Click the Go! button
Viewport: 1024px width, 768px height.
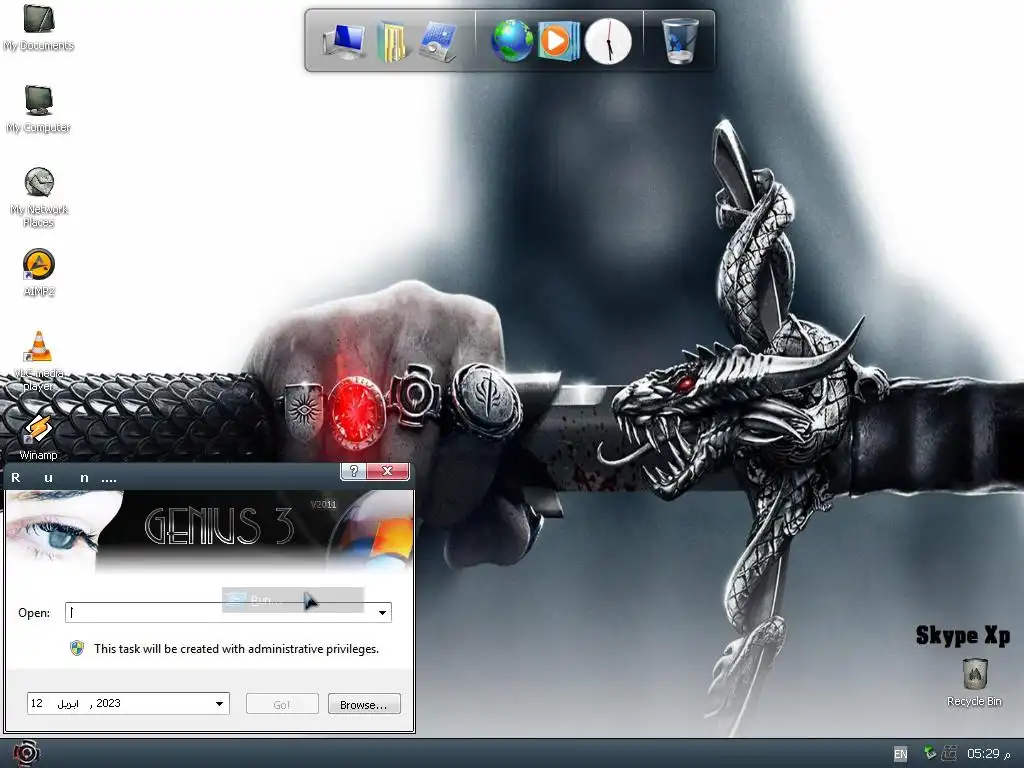[x=282, y=704]
